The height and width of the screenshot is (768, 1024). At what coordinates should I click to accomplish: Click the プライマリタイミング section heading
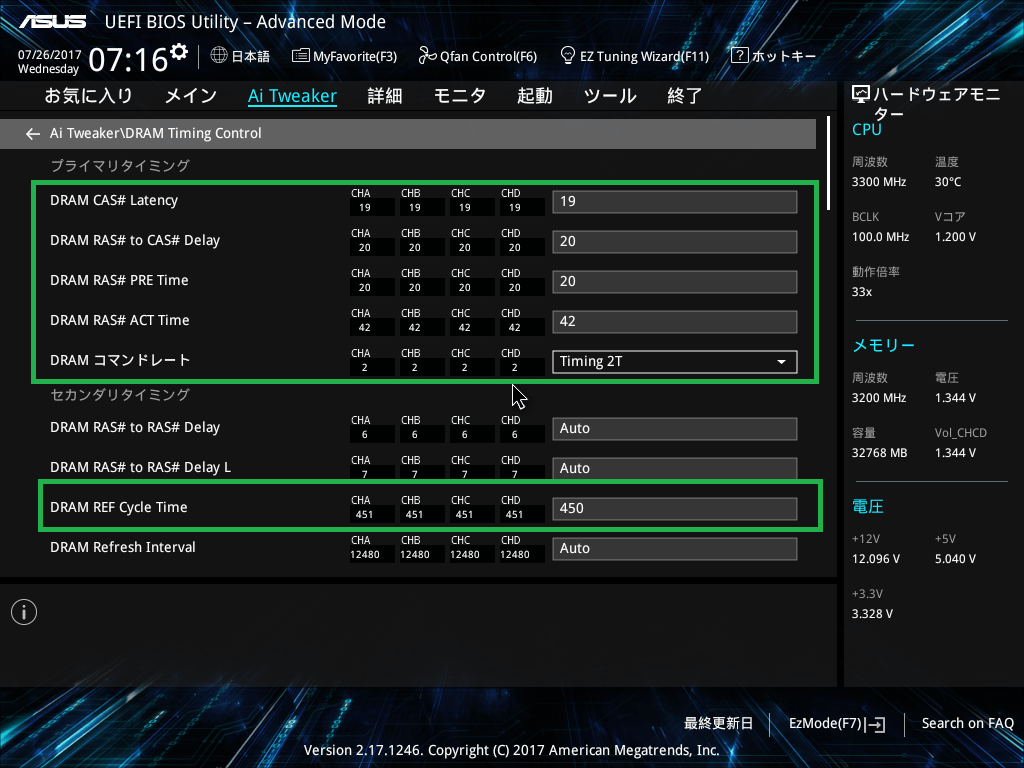coord(120,166)
